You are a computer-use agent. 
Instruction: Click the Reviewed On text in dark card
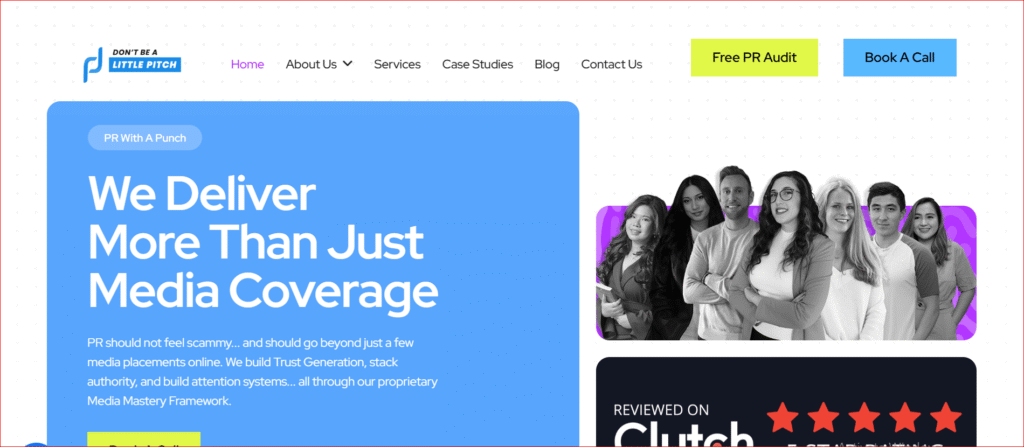tap(661, 410)
